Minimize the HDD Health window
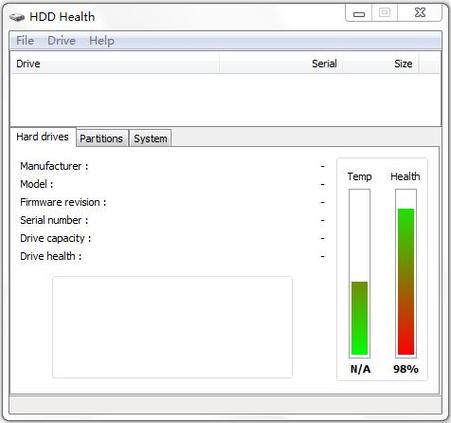Viewport: 451px width, 423px height. [x=359, y=14]
